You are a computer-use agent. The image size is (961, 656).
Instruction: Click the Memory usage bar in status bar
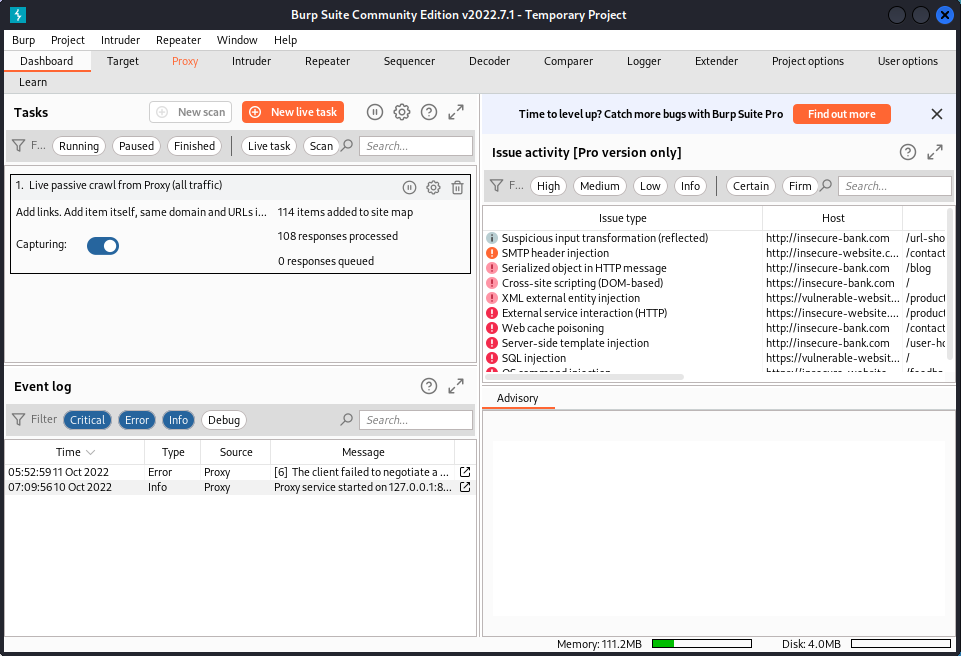(702, 644)
